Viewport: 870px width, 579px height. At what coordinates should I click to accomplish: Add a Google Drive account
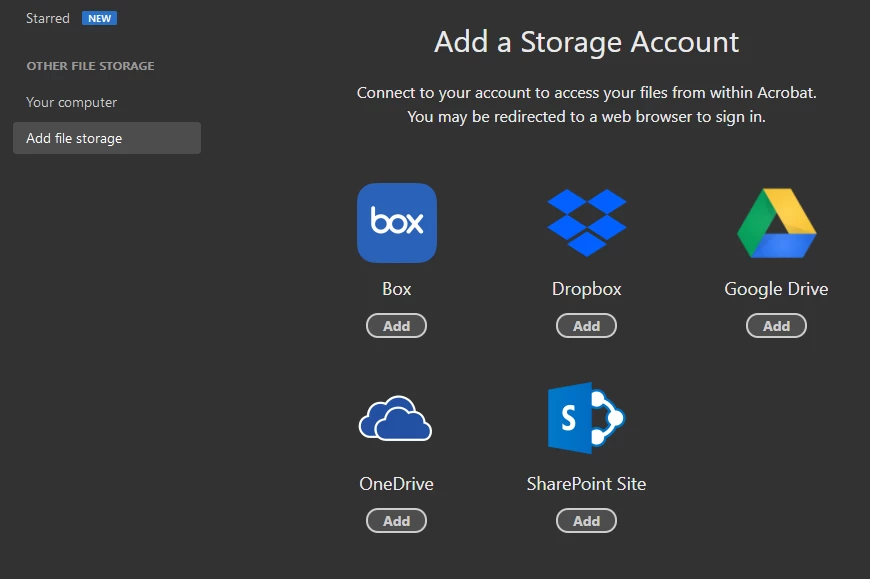(776, 326)
